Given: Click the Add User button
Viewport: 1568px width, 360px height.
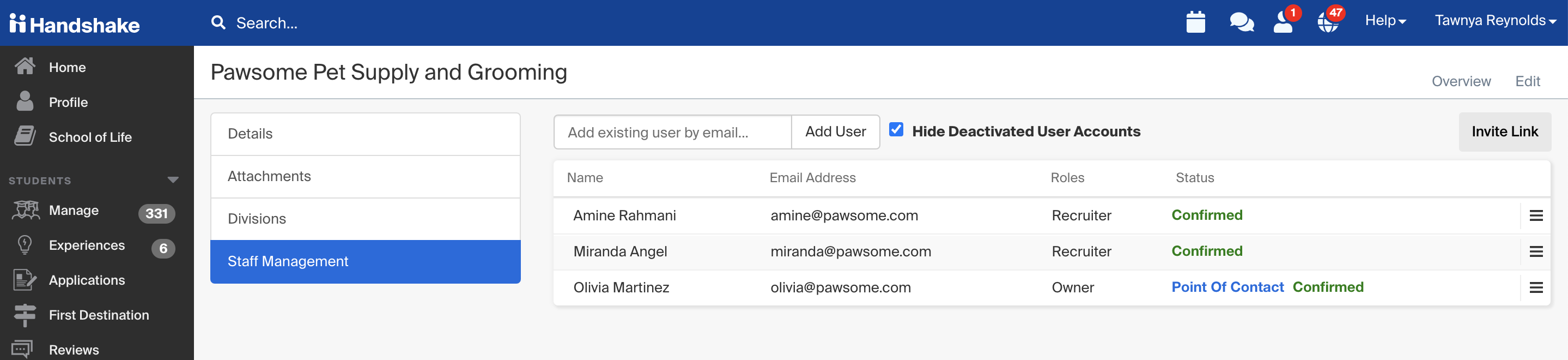Looking at the screenshot, I should point(835,132).
